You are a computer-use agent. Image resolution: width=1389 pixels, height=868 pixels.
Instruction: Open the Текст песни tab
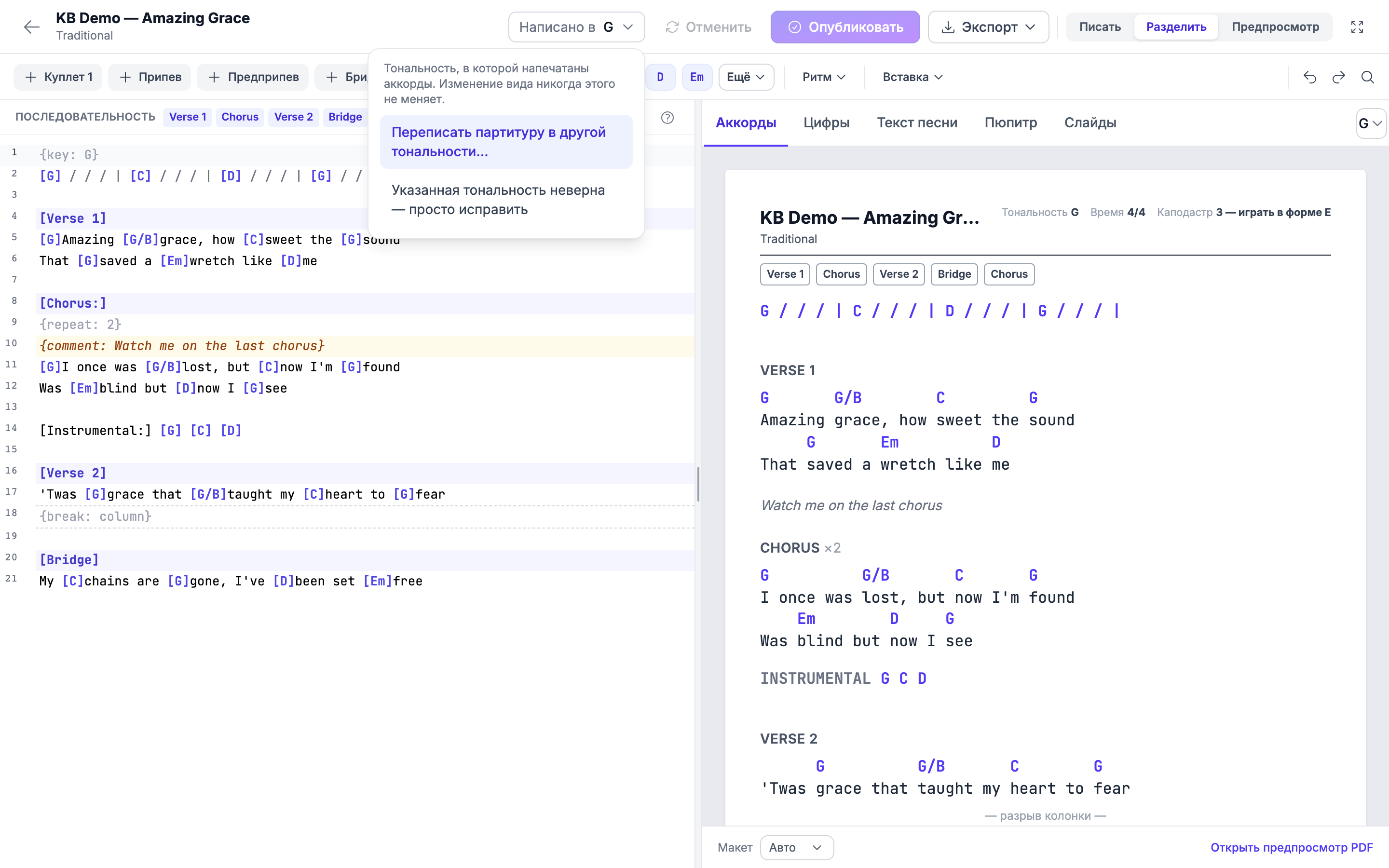pyautogui.click(x=917, y=123)
